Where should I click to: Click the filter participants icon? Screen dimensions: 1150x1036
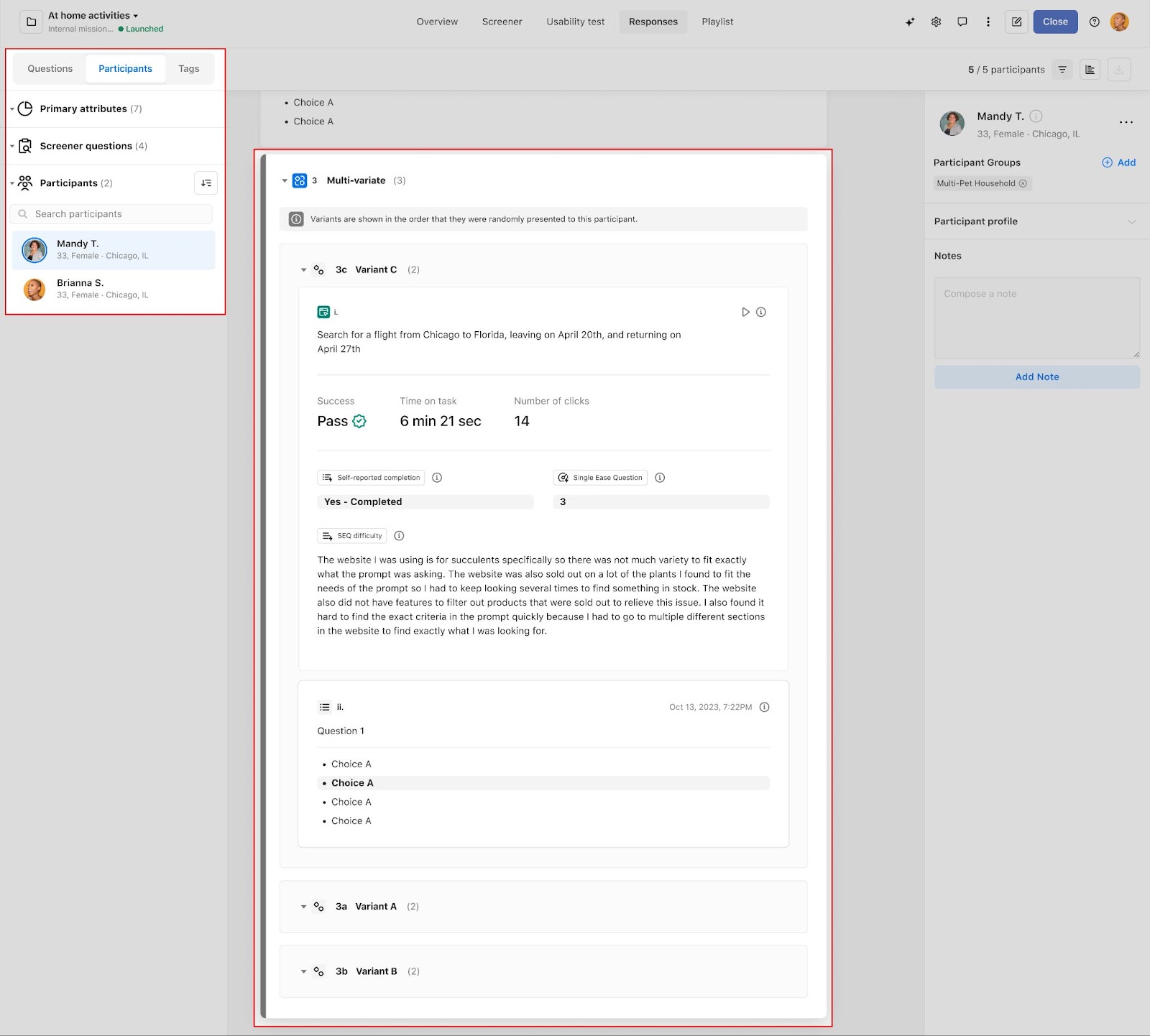point(1062,70)
